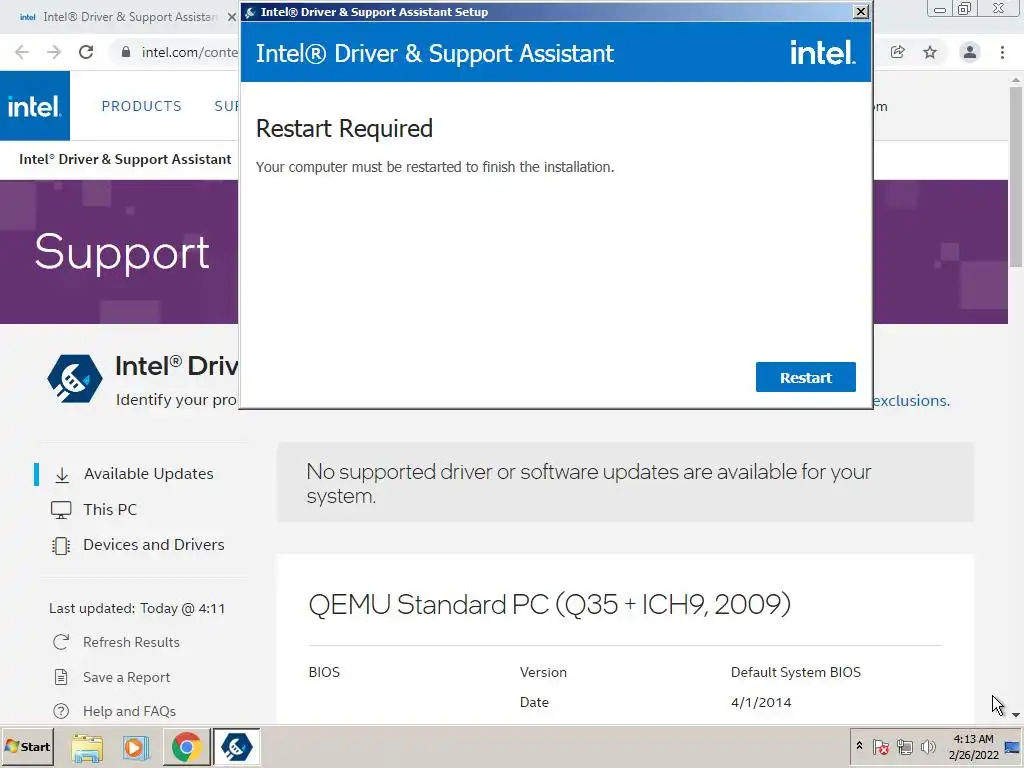Click the circular refresh icon in sidebar
Image resolution: width=1024 pixels, height=768 pixels.
[x=61, y=642]
